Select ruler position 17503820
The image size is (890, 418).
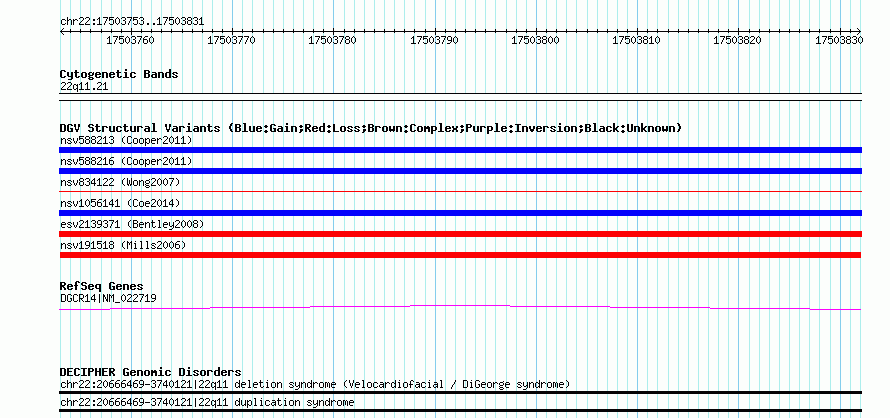737,40
